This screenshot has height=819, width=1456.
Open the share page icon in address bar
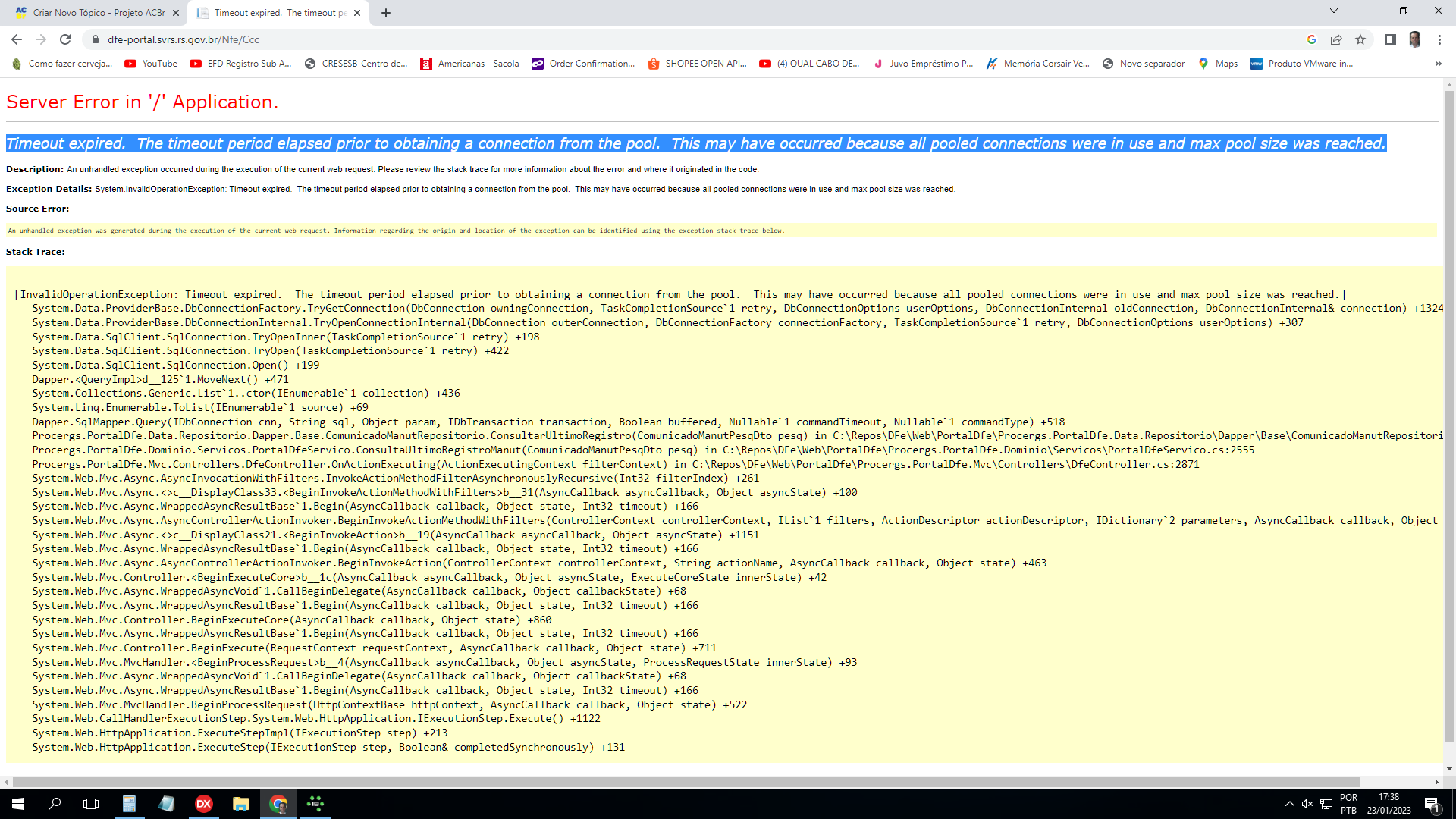1336,39
